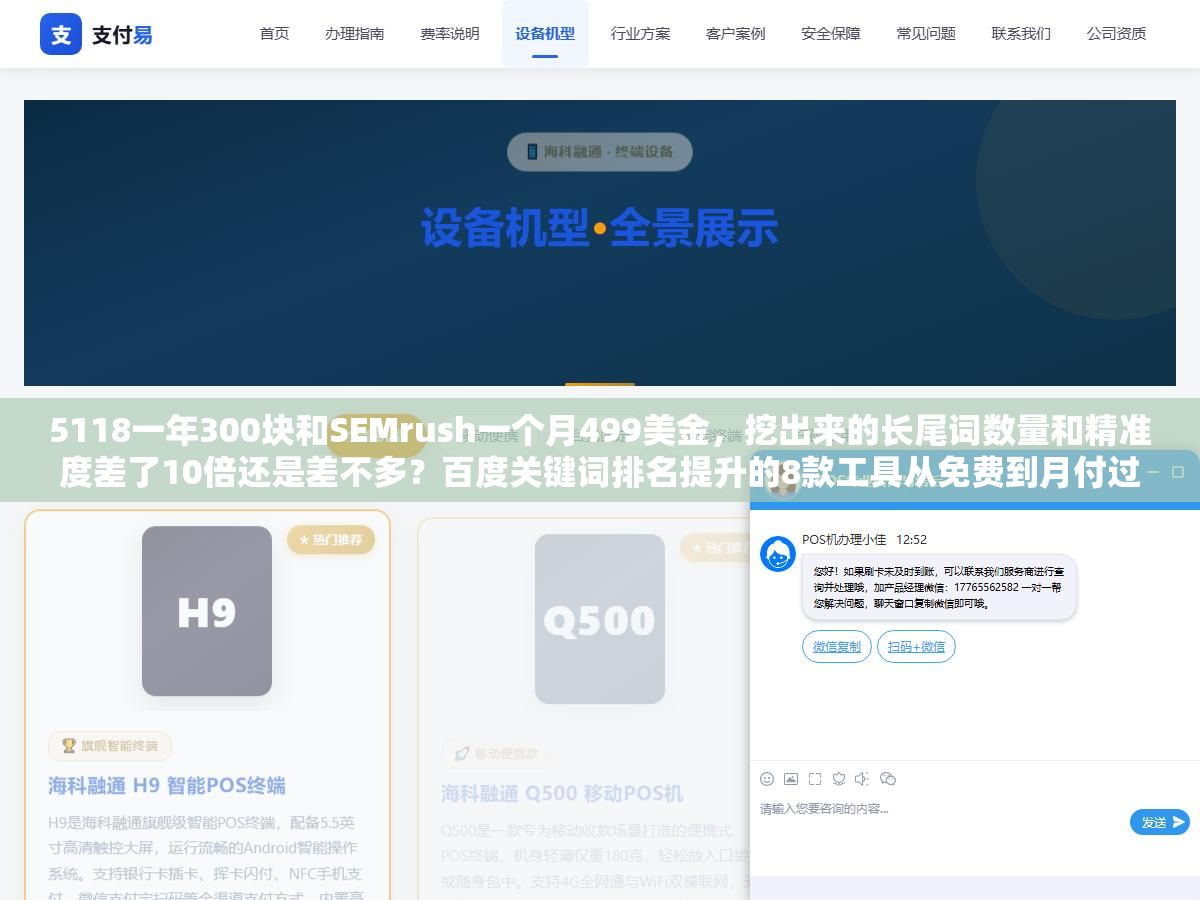This screenshot has height=900, width=1200.
Task: Minimize the chat widget
Action: point(1153,472)
